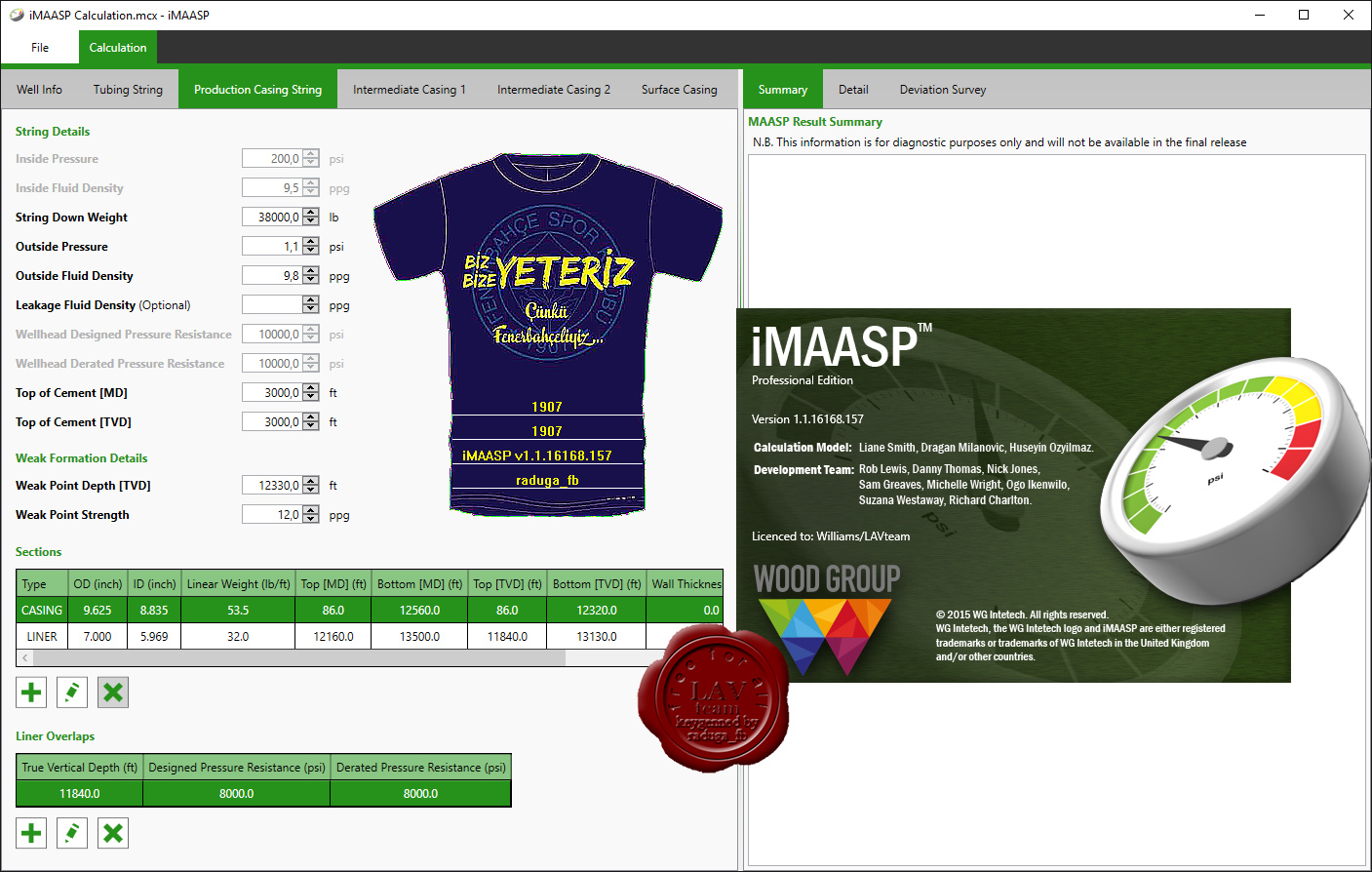Add a new liner overlap with plus icon
1372x872 pixels.
click(x=31, y=833)
